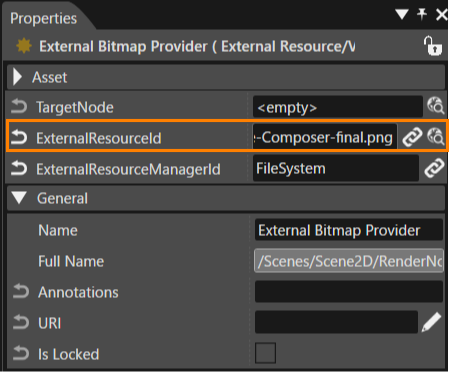This screenshot has height=372, width=449.
Task: Click the Name field containing External Bitmap Provider
Action: 349,230
